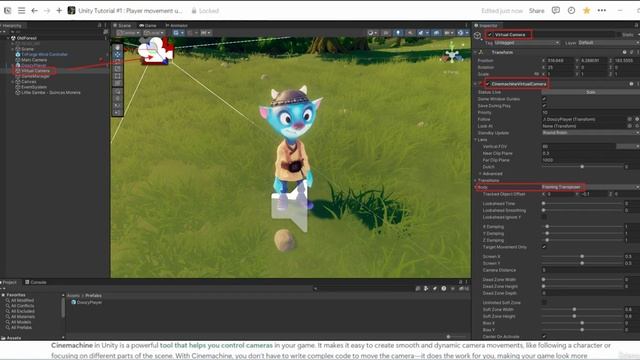Toggle scene lighting lightbulb icon
This screenshot has width=640, height=360.
click(x=398, y=33)
